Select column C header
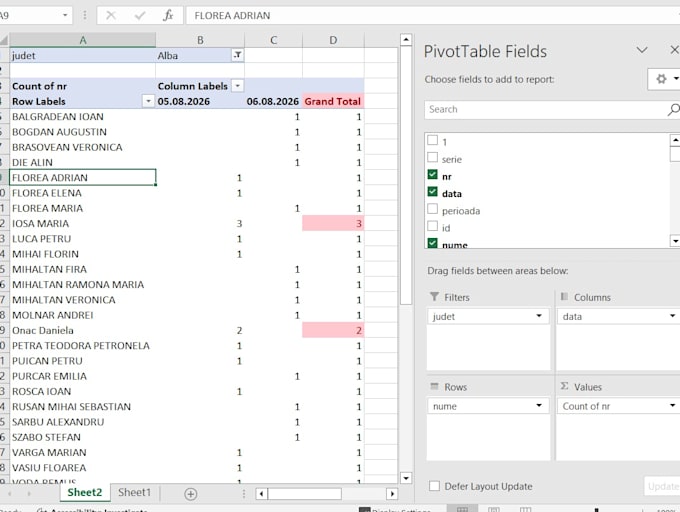The height and width of the screenshot is (512, 680). 273,40
